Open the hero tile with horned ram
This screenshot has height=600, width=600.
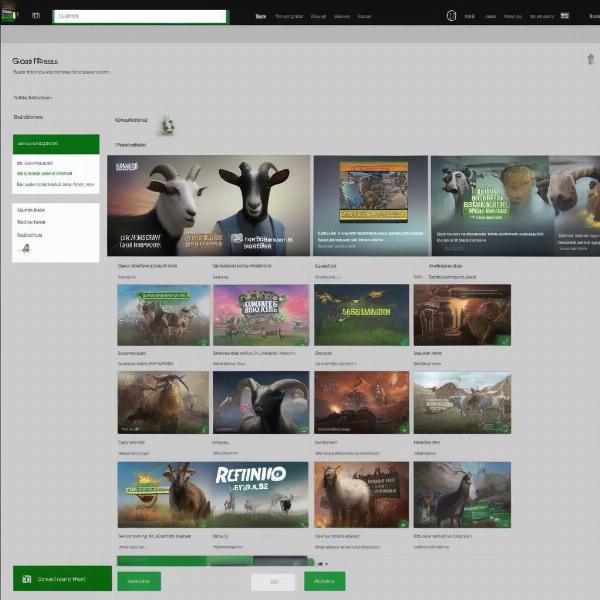(515, 205)
